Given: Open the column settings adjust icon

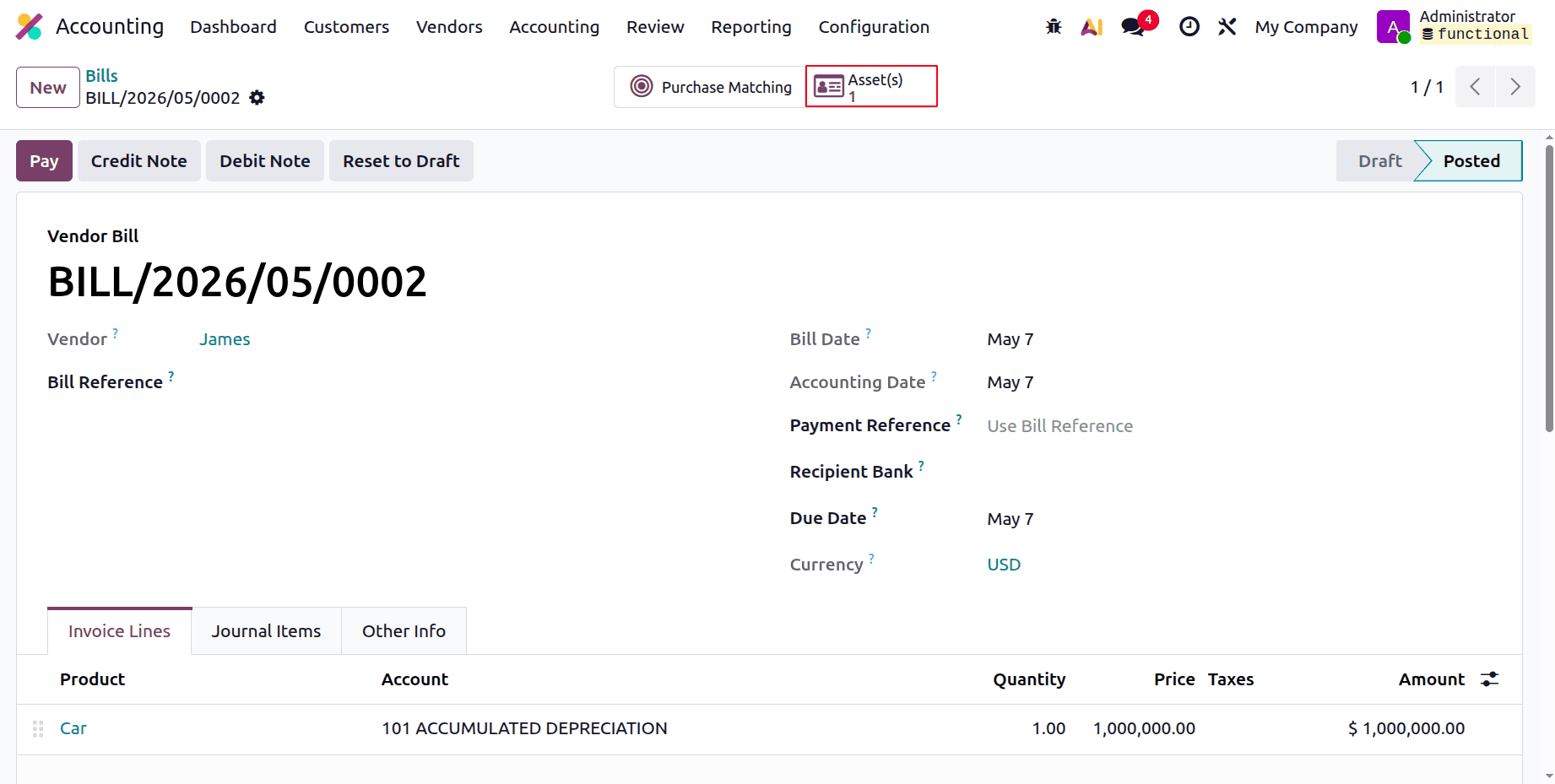Looking at the screenshot, I should pyautogui.click(x=1490, y=679).
